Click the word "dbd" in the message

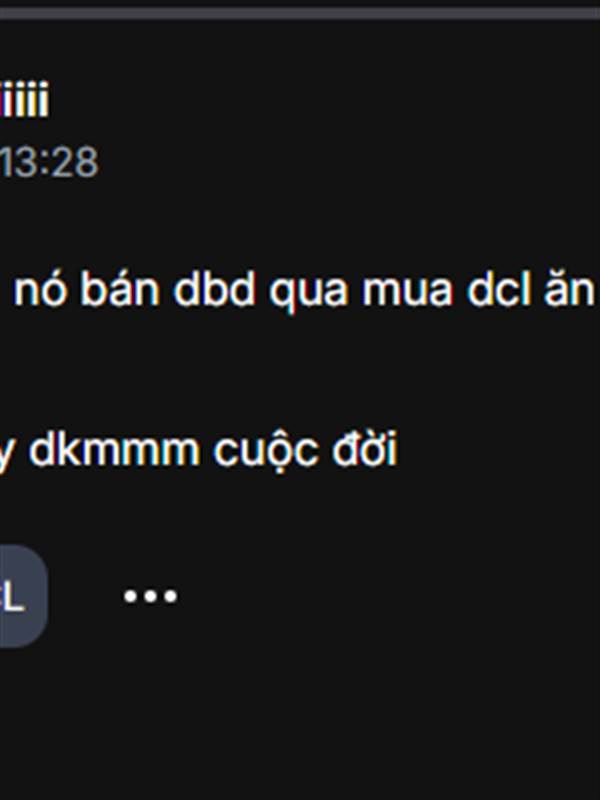215,290
